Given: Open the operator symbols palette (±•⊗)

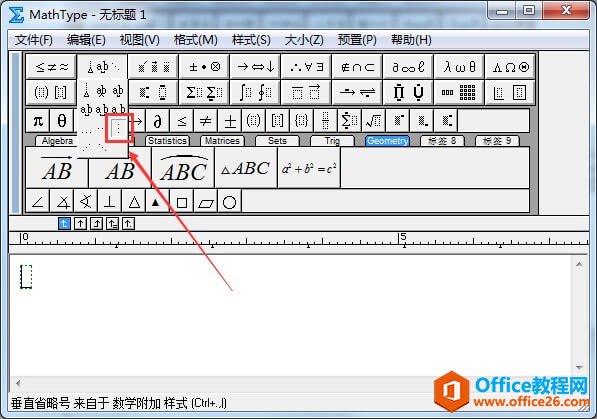Looking at the screenshot, I should click(204, 67).
